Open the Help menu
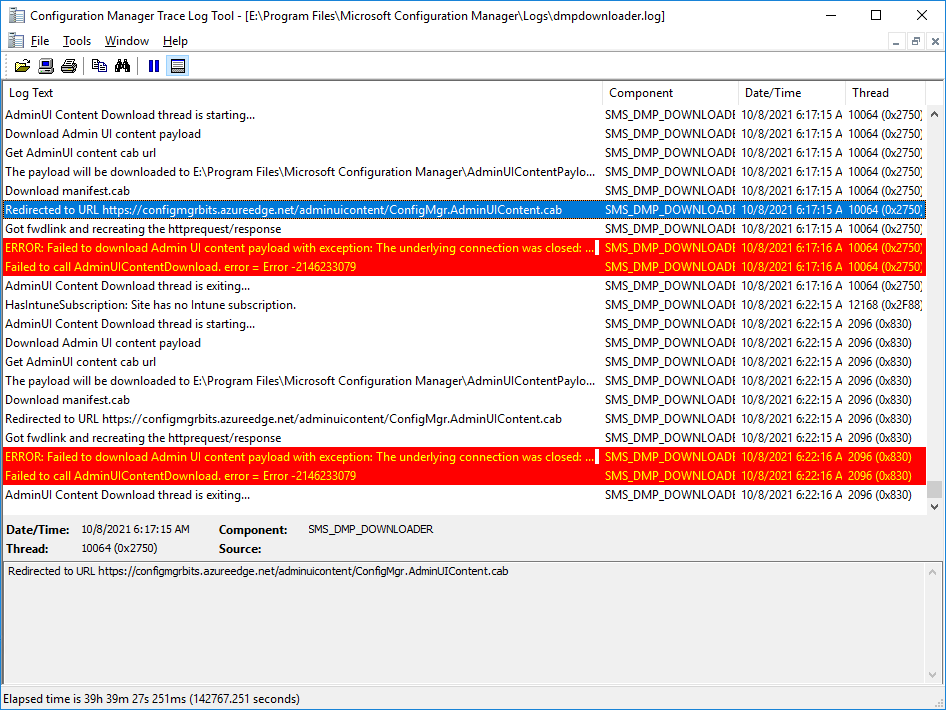 174,41
